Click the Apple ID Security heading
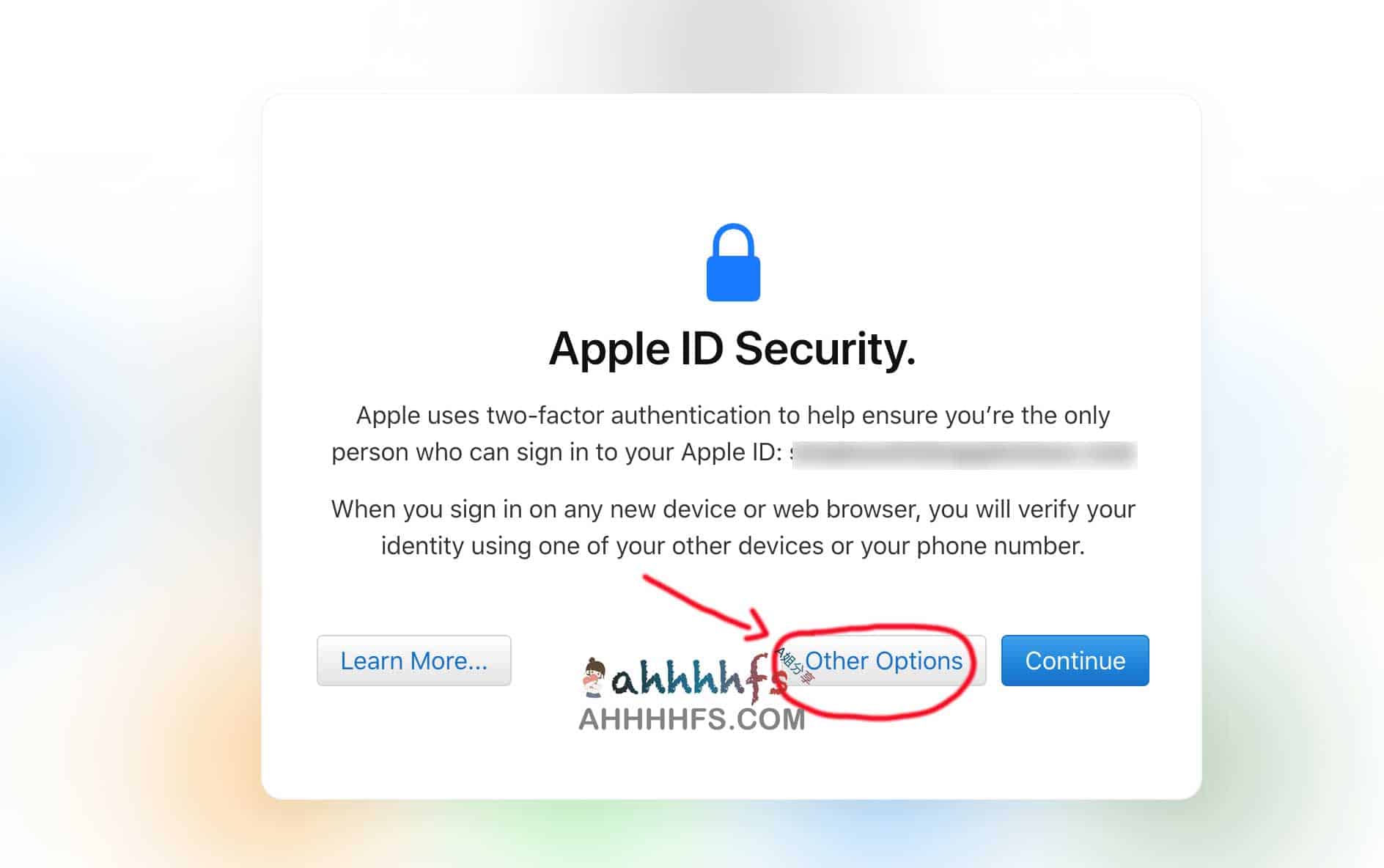 tap(732, 349)
